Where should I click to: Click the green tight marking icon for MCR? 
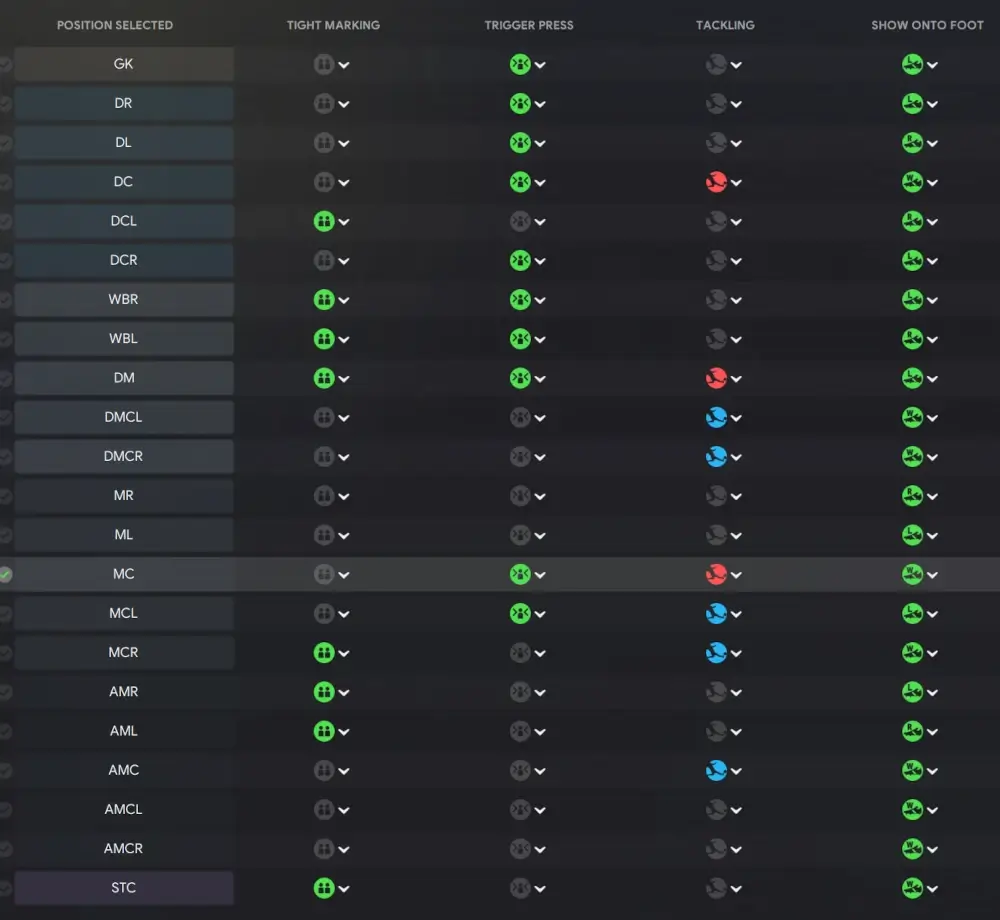click(x=324, y=652)
